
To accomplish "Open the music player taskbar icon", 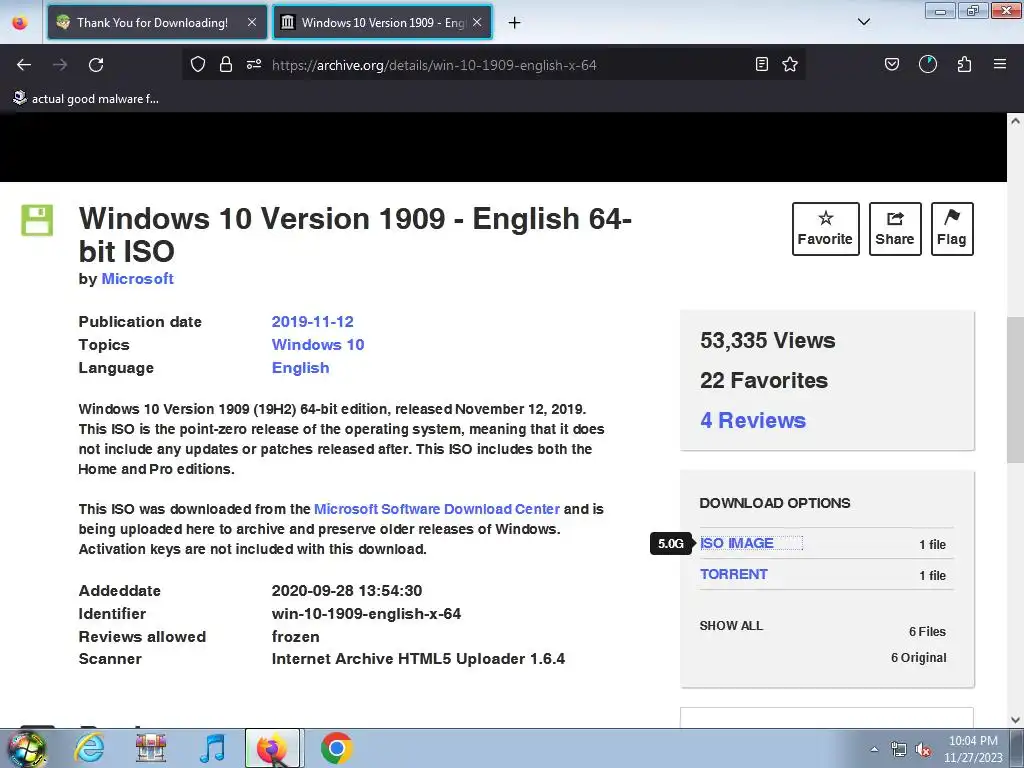I will click(212, 748).
